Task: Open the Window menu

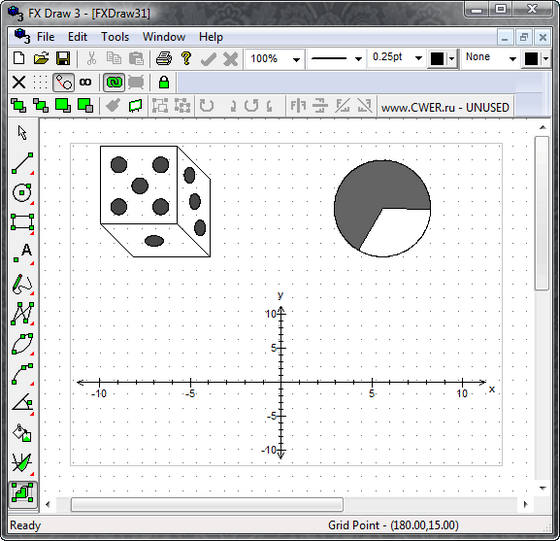Action: point(164,37)
